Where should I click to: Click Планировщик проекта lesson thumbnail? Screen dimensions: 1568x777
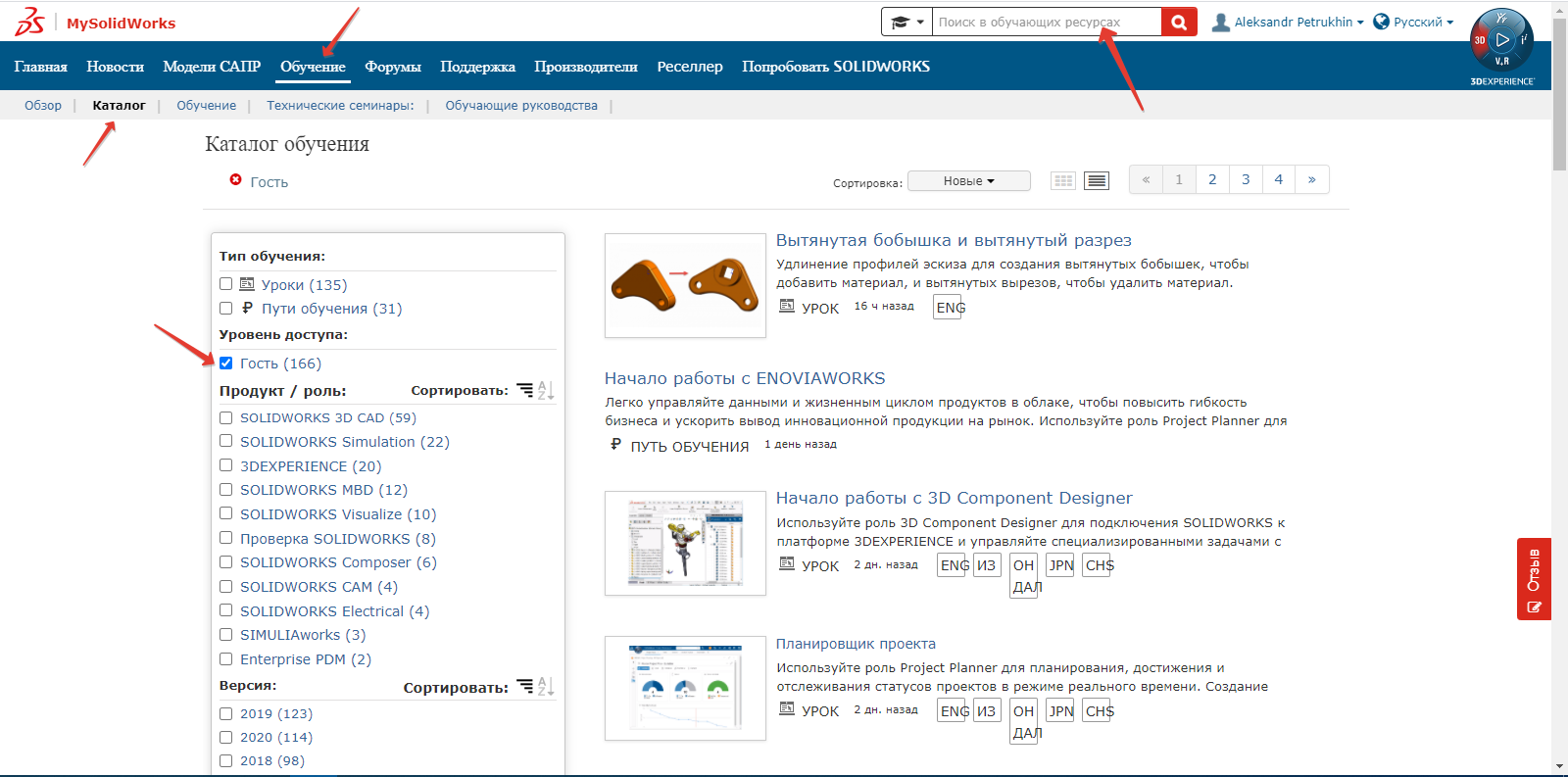[685, 688]
